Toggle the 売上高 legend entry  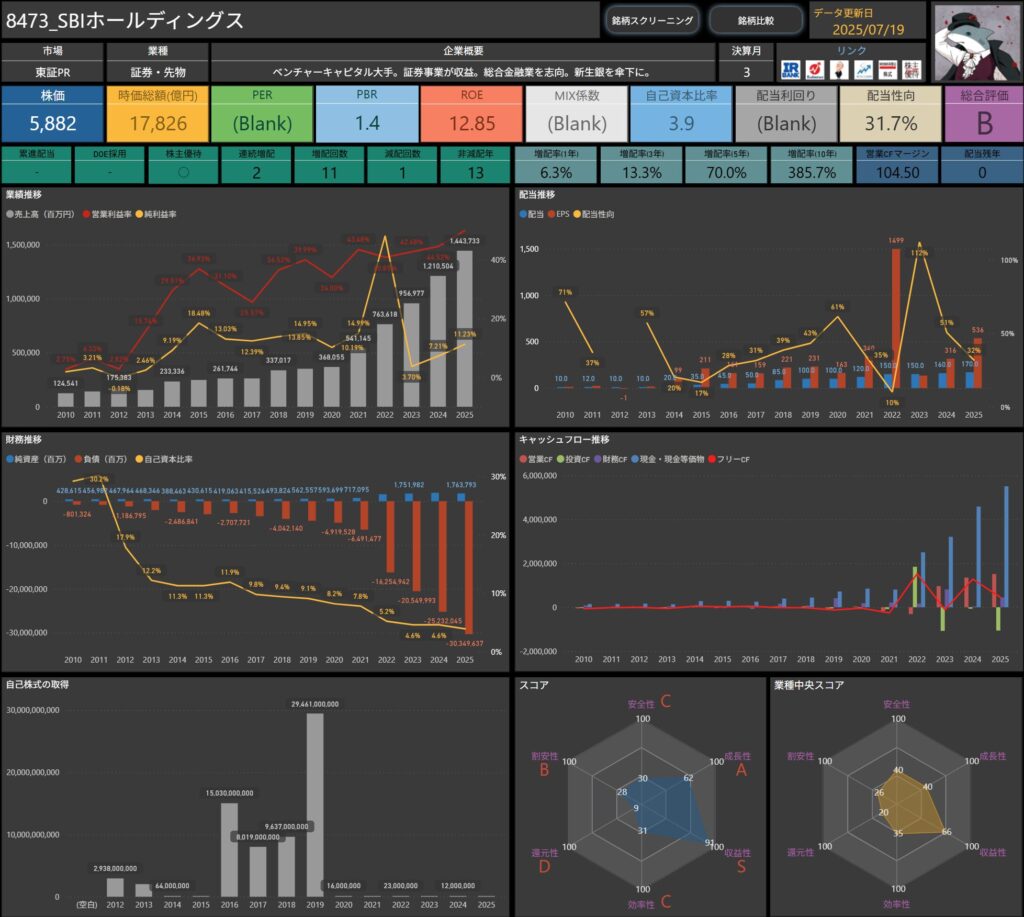click(40, 214)
